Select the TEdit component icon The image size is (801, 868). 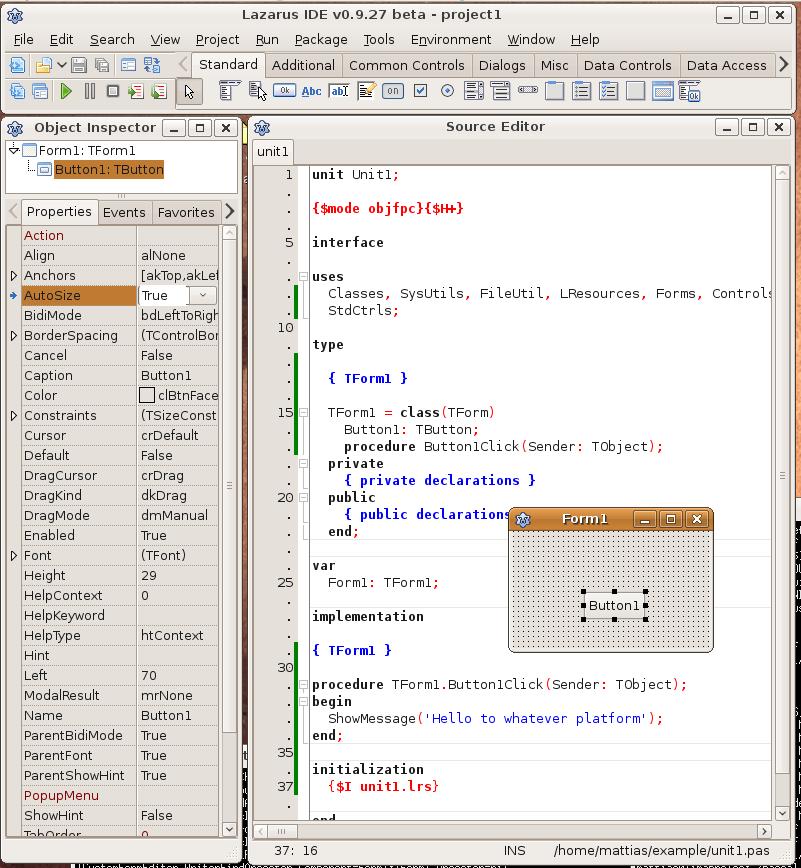[339, 91]
